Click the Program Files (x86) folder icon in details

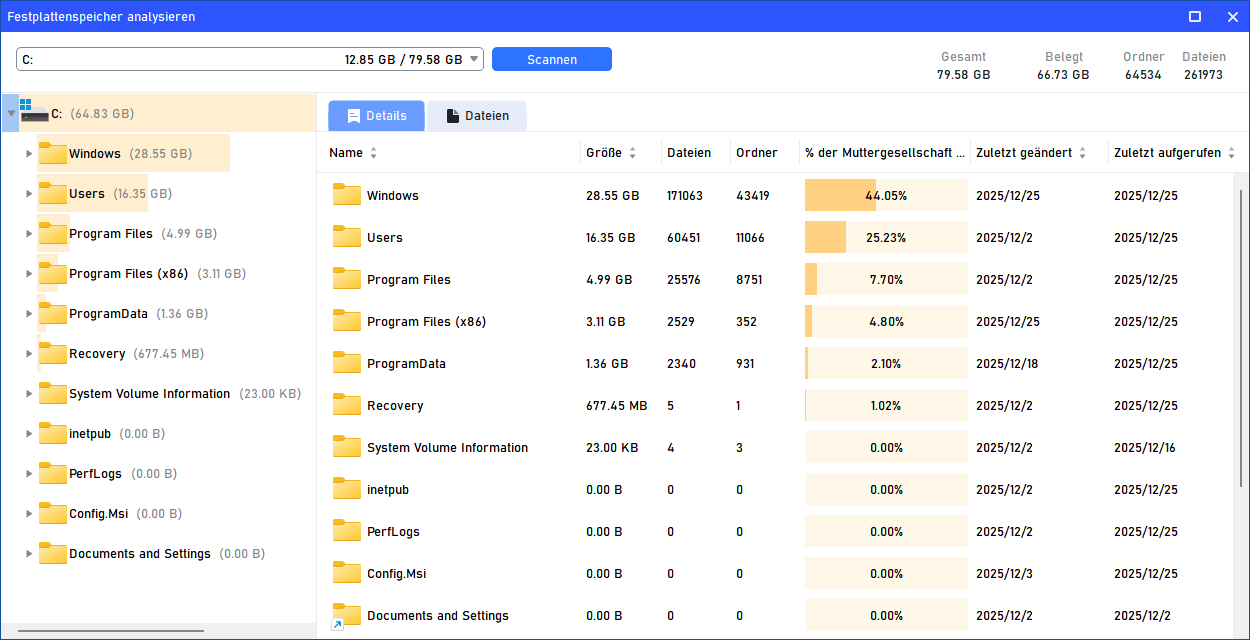coord(346,321)
